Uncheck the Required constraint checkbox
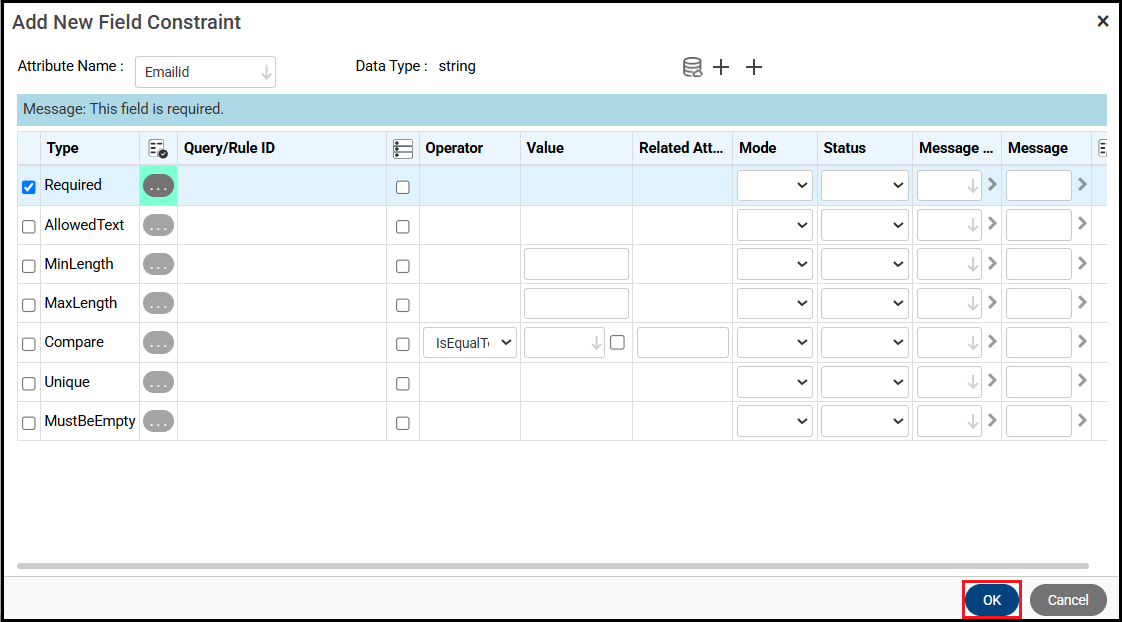1122x622 pixels. tap(29, 187)
